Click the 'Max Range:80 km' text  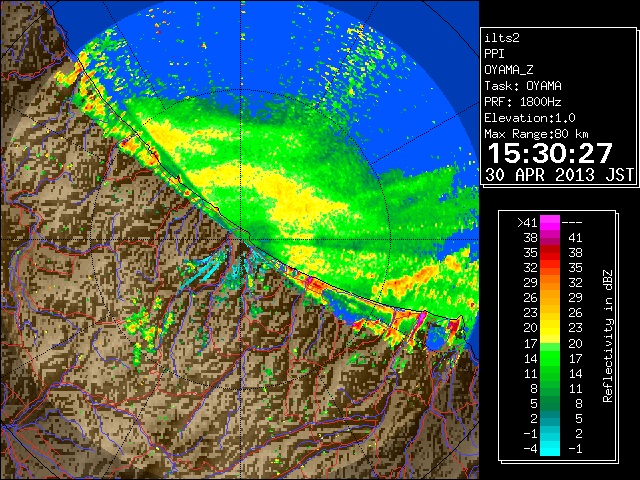(x=536, y=134)
